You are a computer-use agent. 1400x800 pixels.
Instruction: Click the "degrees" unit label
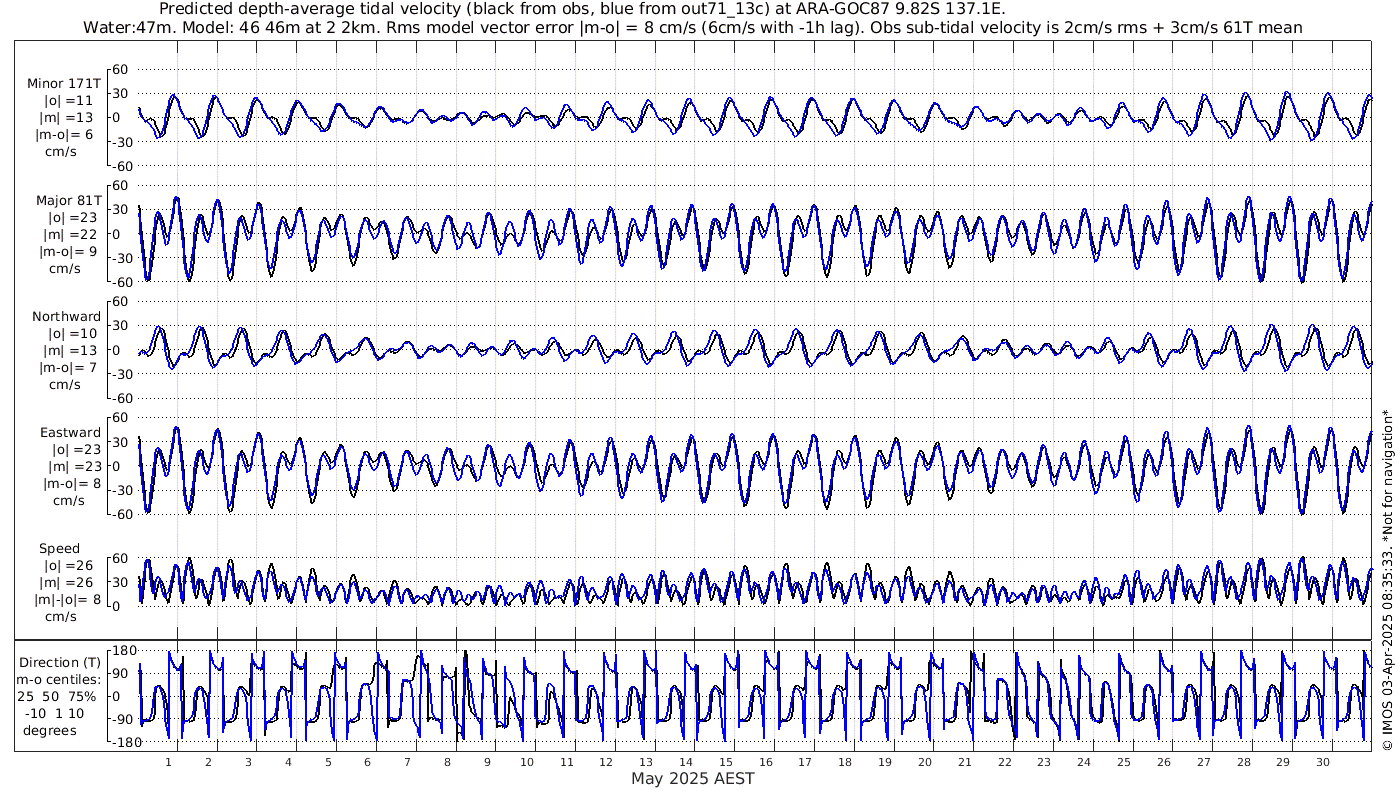(x=50, y=730)
